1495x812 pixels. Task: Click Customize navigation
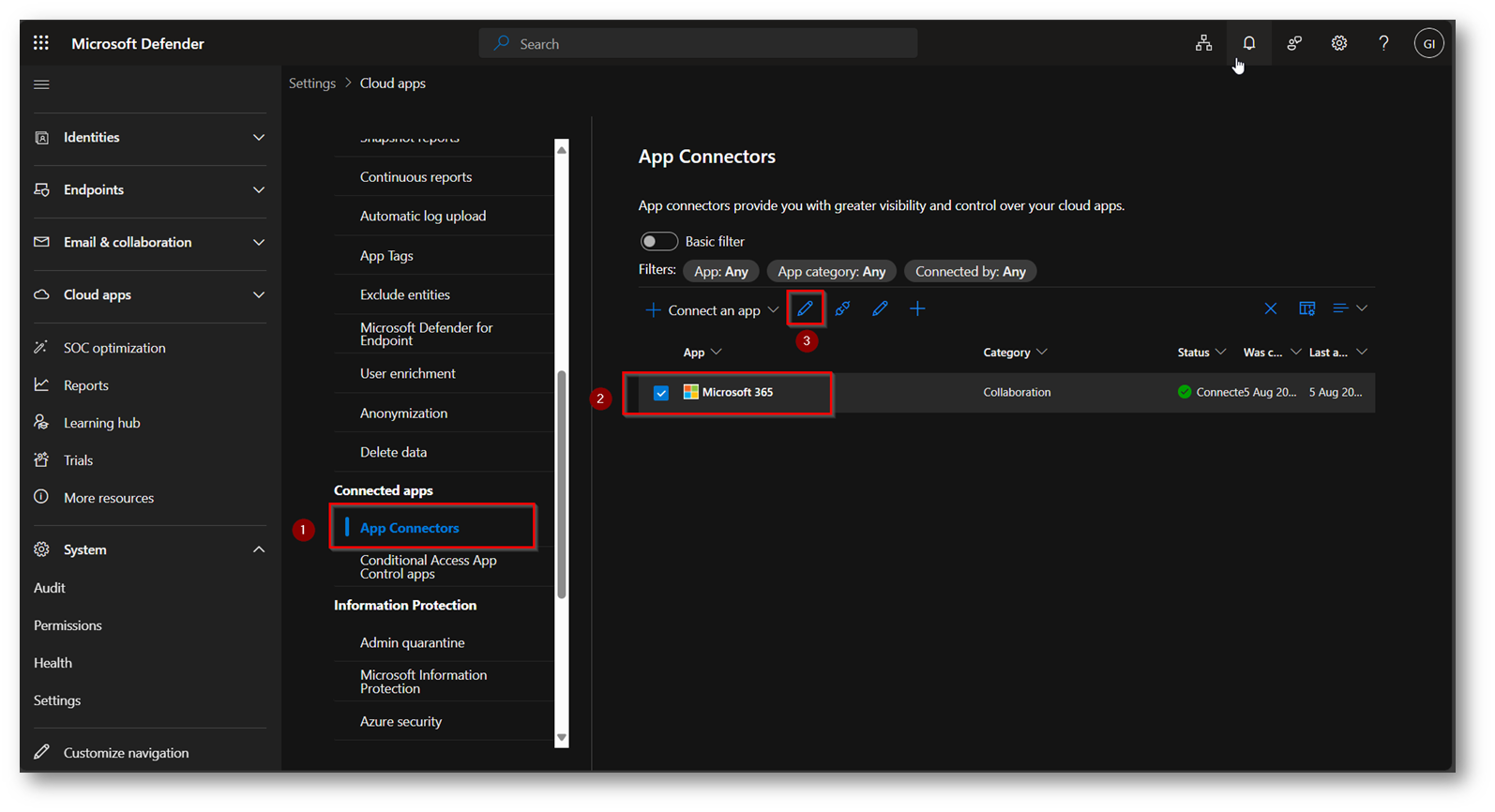pyautogui.click(x=126, y=753)
